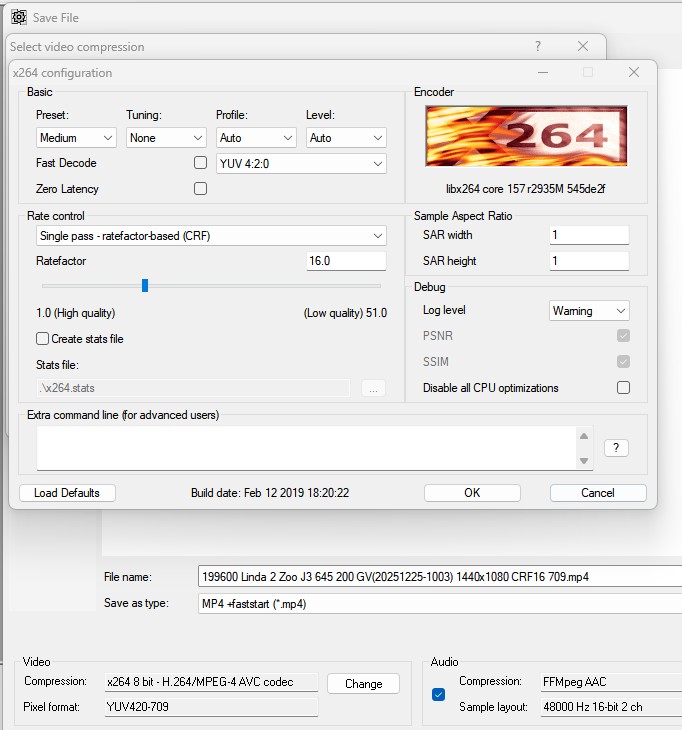682x730 pixels.
Task: Click the extra command line help button
Action: point(616,448)
